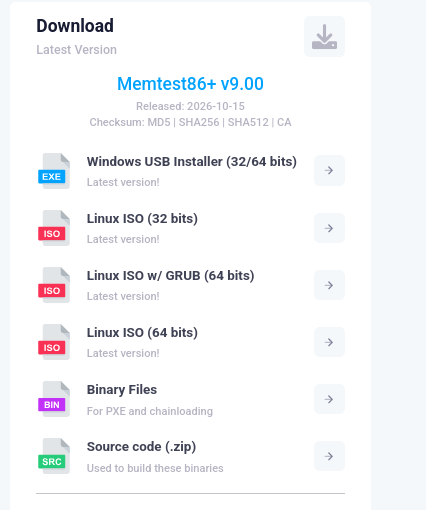Viewport: 426px width, 510px height.
Task: Click the SRC file icon for Source code
Action: click(x=54, y=456)
